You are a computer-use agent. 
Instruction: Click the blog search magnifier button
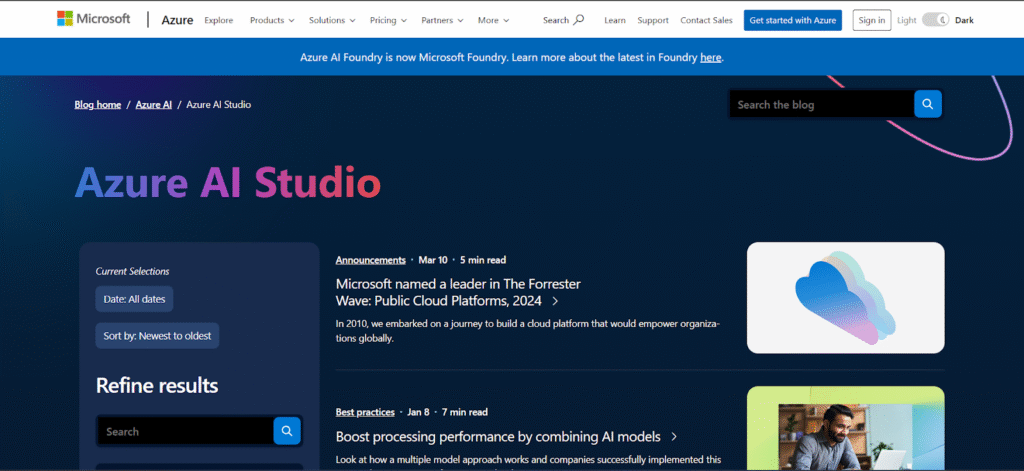click(x=928, y=104)
